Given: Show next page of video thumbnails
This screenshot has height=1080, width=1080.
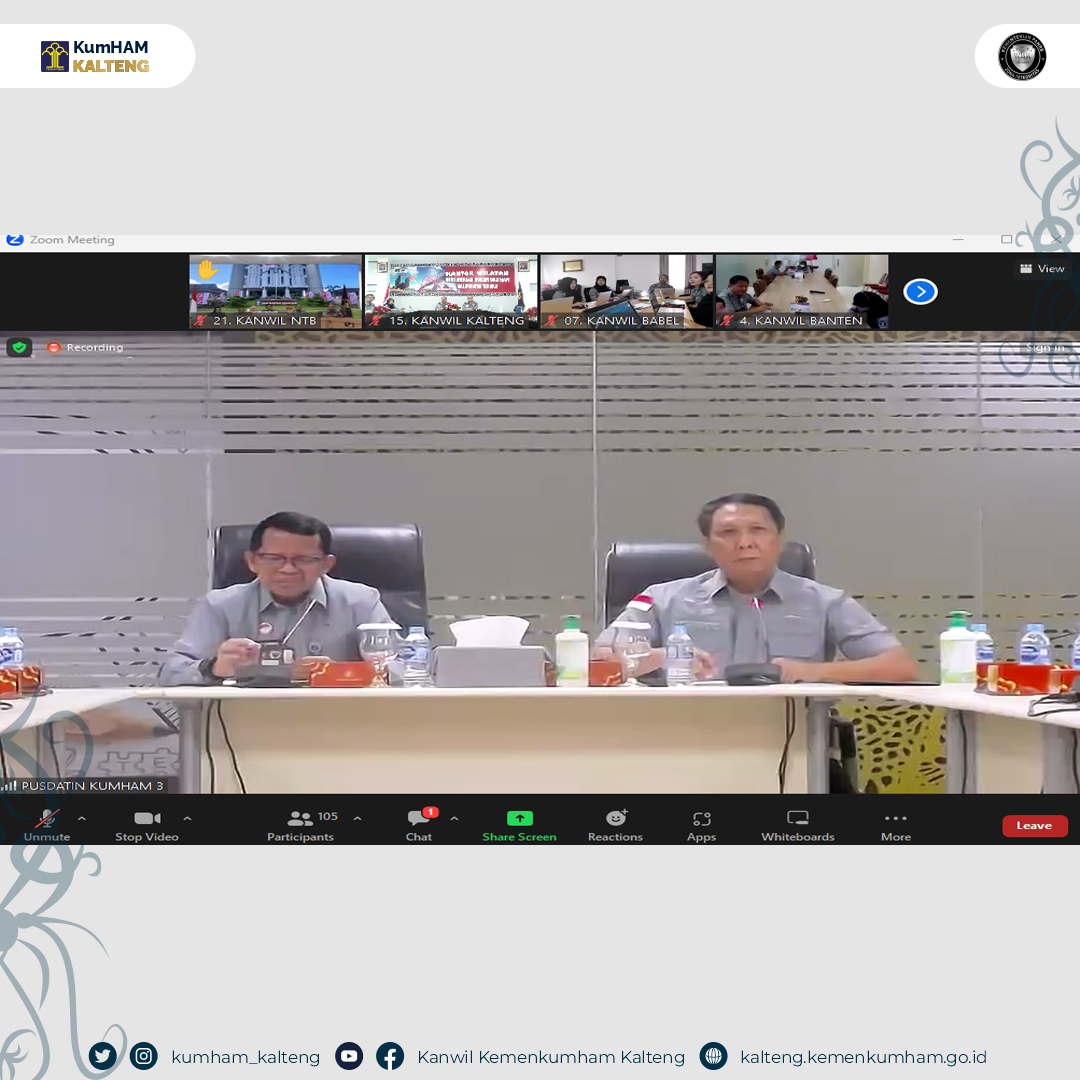Looking at the screenshot, I should pyautogui.click(x=920, y=292).
